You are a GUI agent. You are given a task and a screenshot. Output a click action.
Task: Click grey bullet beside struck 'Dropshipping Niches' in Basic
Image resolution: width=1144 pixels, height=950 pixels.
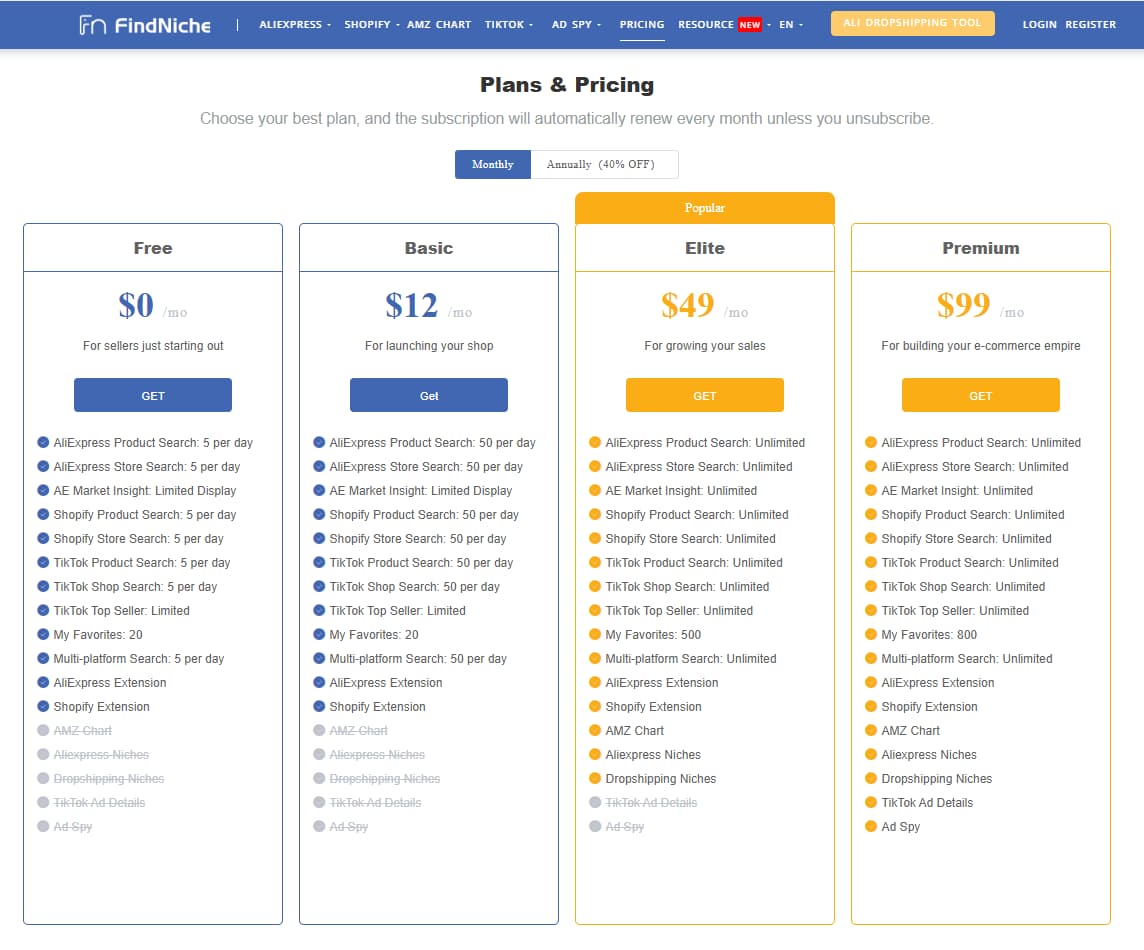click(319, 779)
